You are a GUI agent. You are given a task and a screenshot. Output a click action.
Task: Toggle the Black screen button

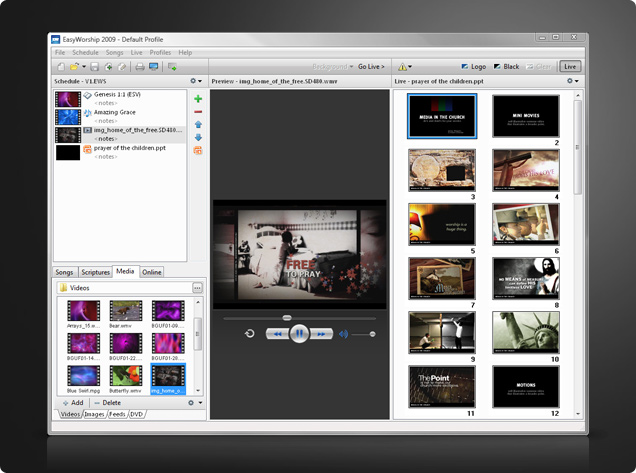[x=505, y=66]
